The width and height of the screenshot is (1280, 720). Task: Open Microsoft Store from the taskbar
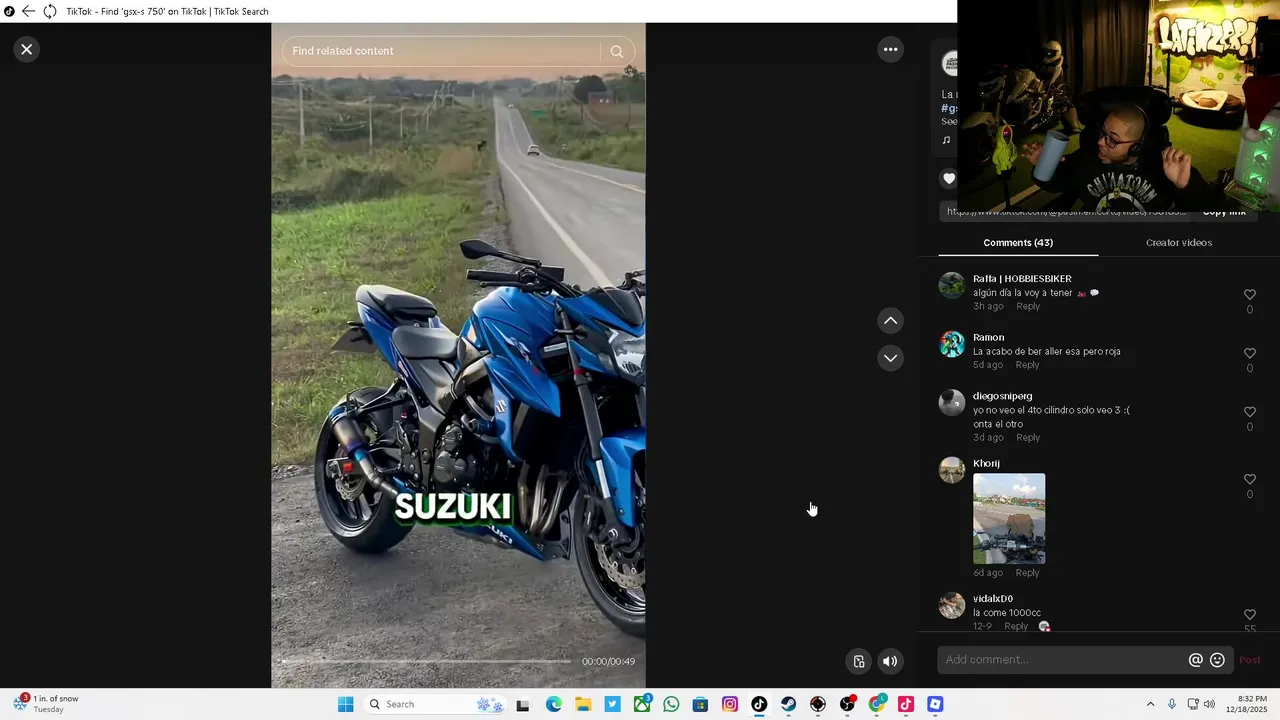(x=700, y=704)
